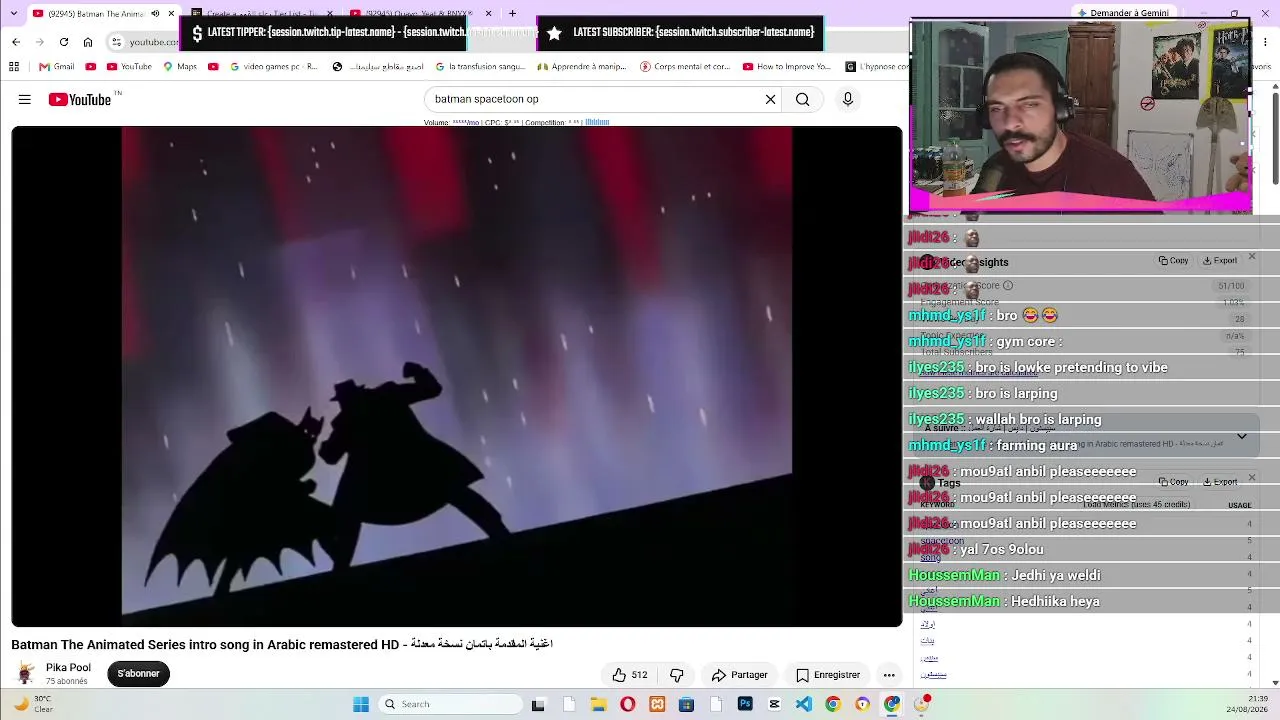Copy the Video Insights panel data
This screenshot has width=1280, height=720.
point(1174,260)
